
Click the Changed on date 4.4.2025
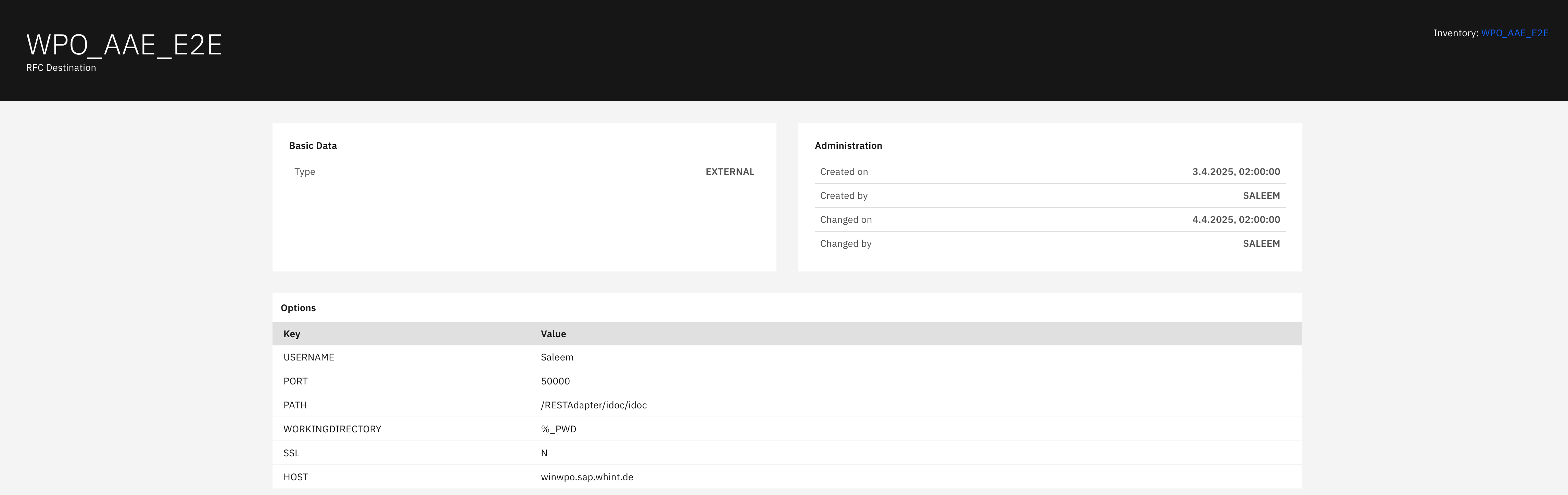click(1235, 219)
